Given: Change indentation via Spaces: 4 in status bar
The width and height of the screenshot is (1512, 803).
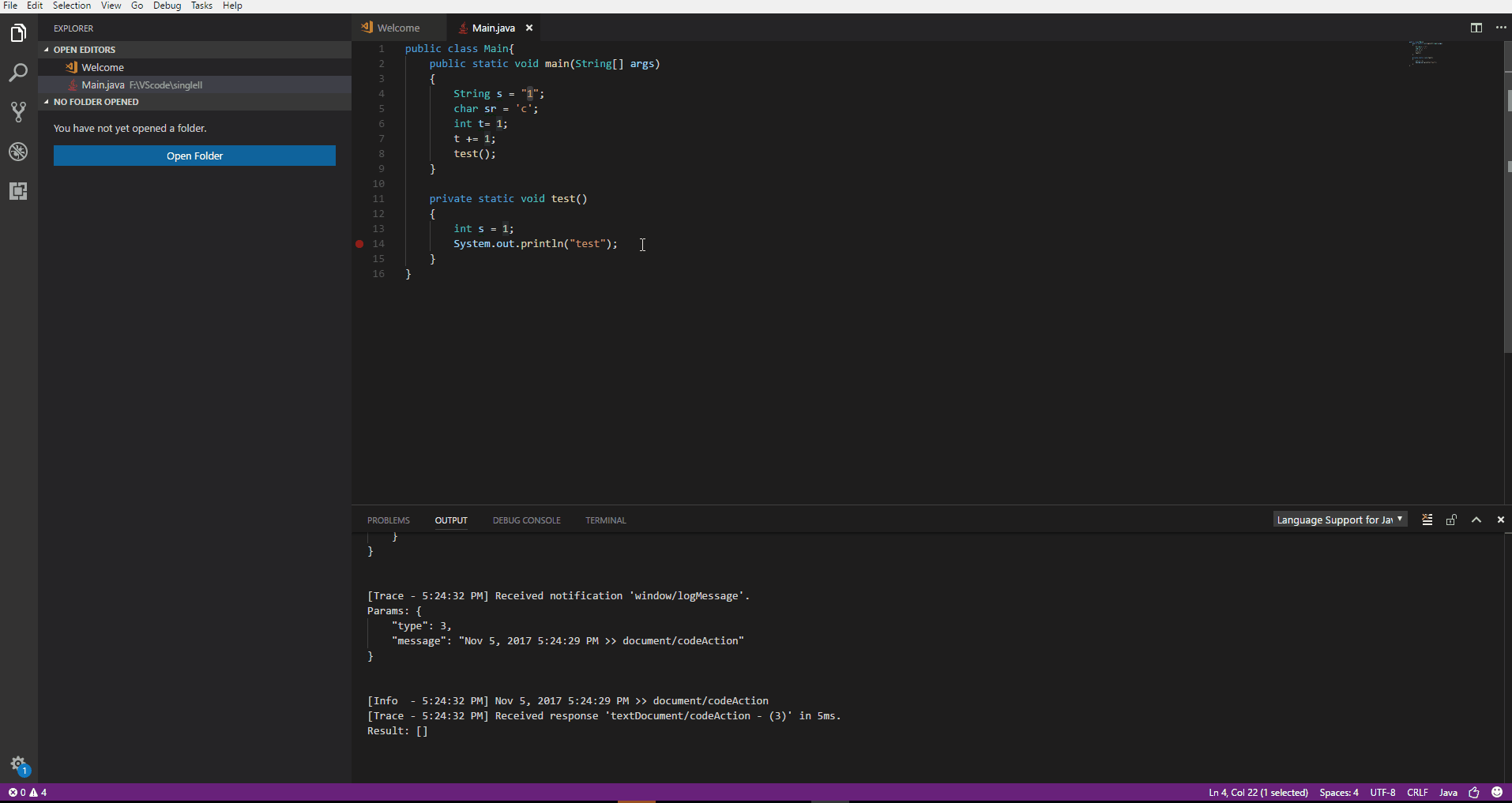Looking at the screenshot, I should 1339,792.
